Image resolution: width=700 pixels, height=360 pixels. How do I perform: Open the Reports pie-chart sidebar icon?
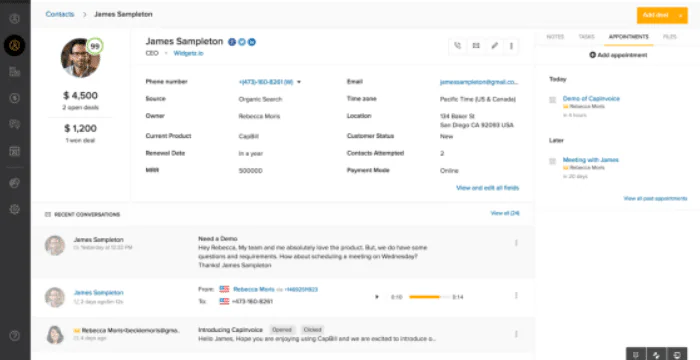tap(15, 183)
